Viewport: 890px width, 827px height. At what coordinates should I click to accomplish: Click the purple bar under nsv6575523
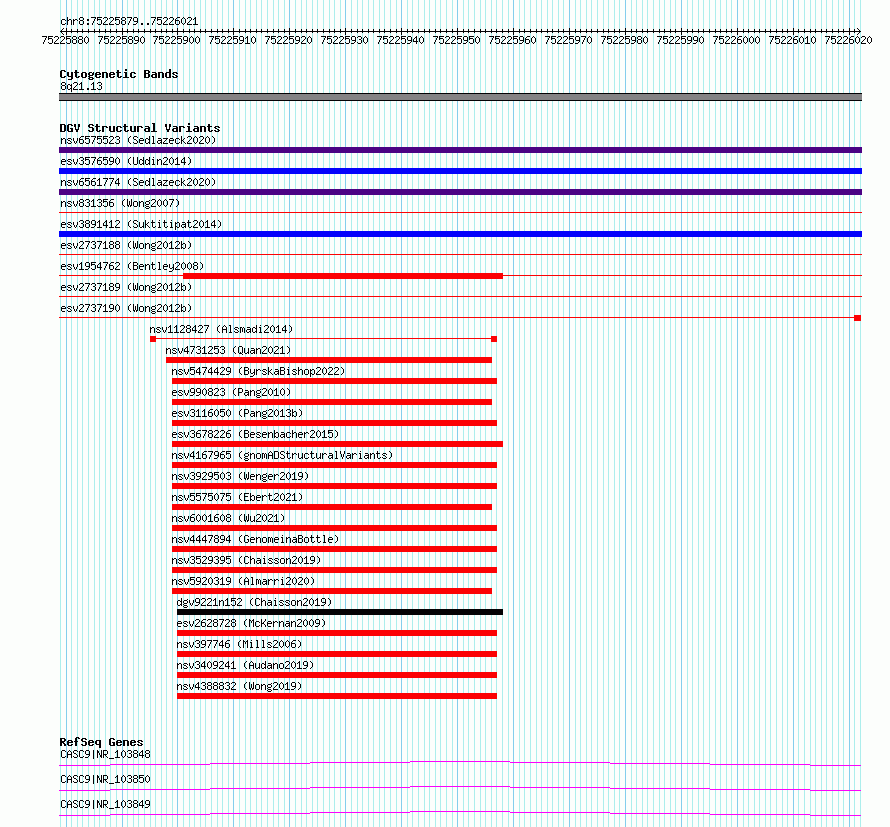pos(460,150)
